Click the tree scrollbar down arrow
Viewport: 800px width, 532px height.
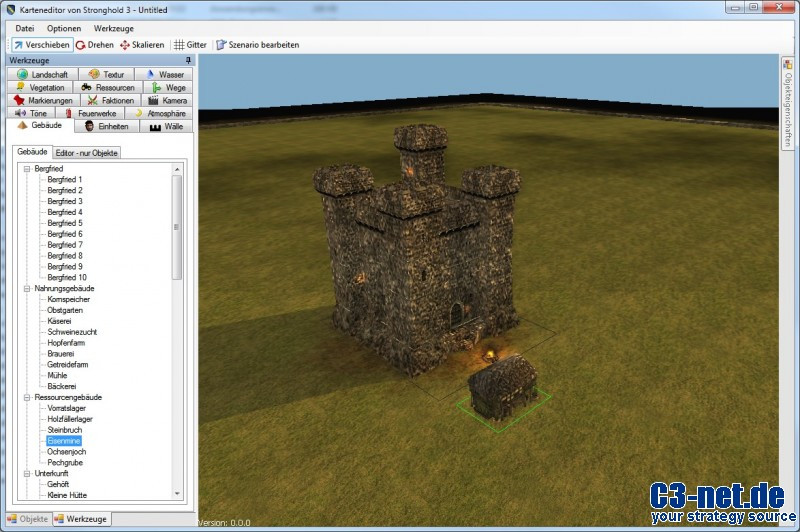(177, 494)
